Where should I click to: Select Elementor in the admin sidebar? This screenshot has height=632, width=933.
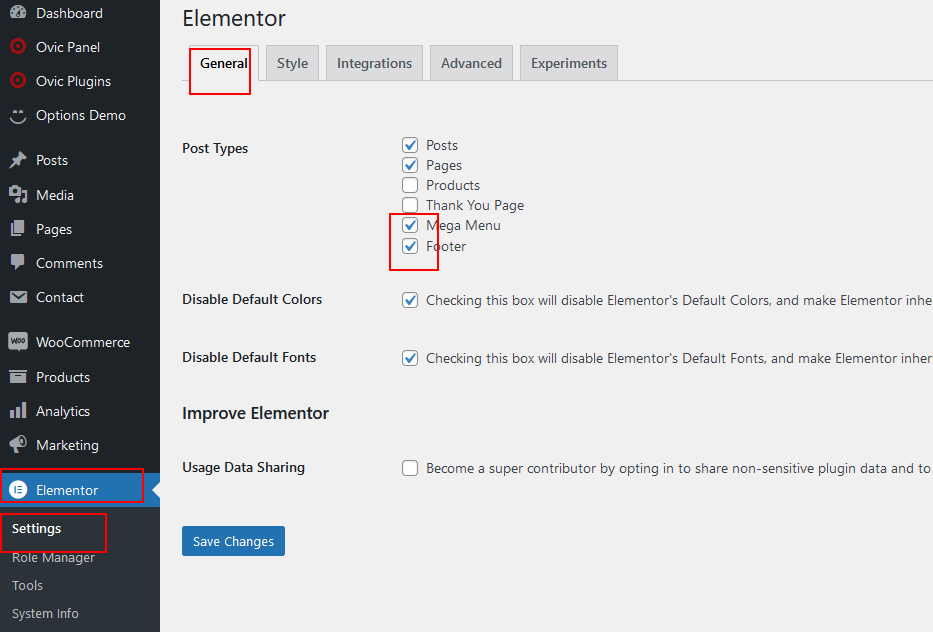coord(80,490)
